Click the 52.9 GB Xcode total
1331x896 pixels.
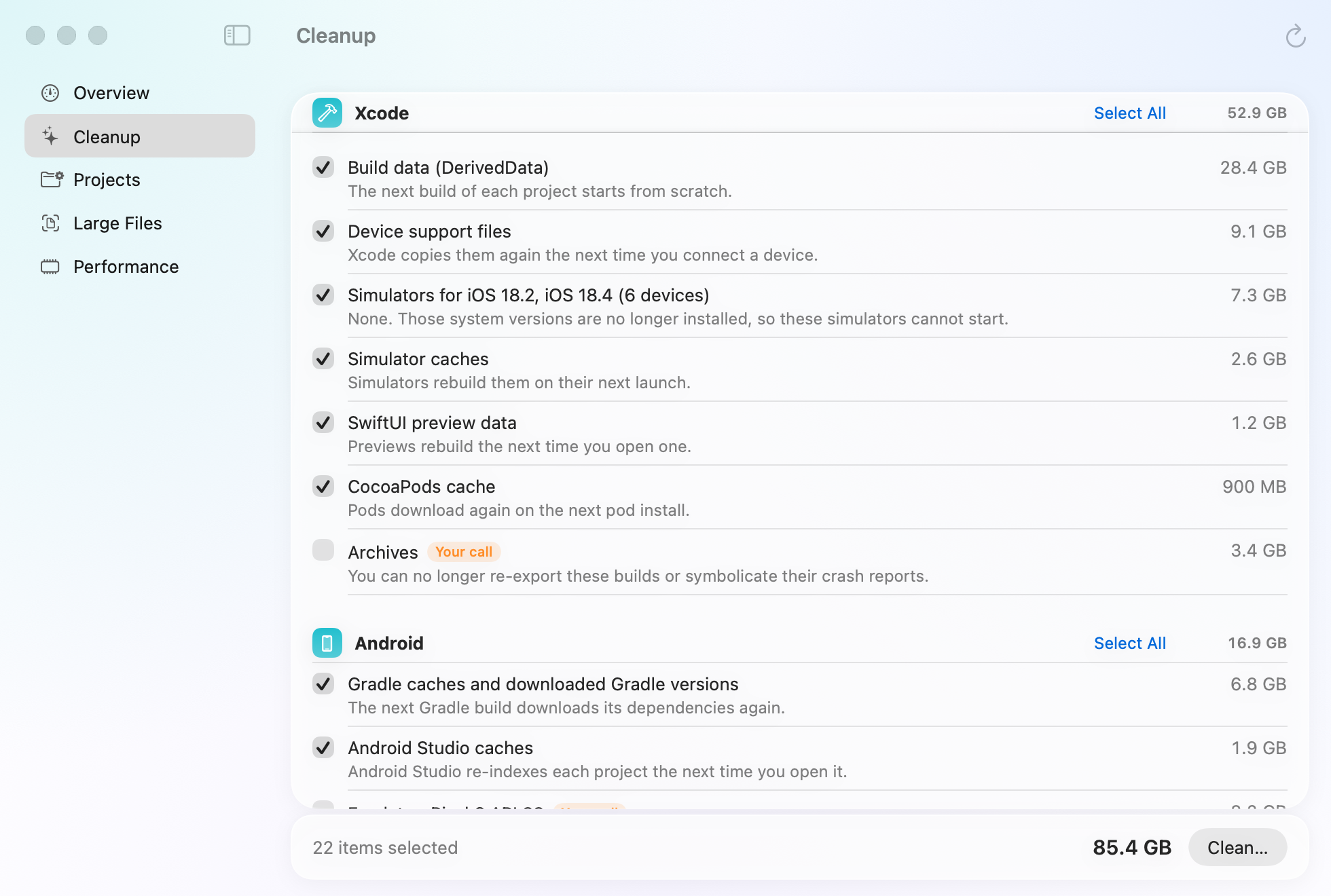point(1257,113)
